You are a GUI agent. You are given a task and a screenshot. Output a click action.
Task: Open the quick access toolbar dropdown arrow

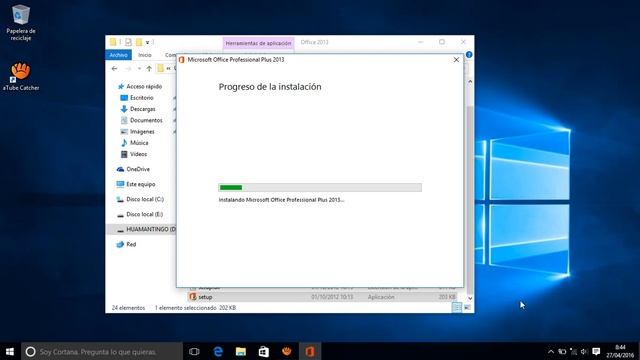147,42
